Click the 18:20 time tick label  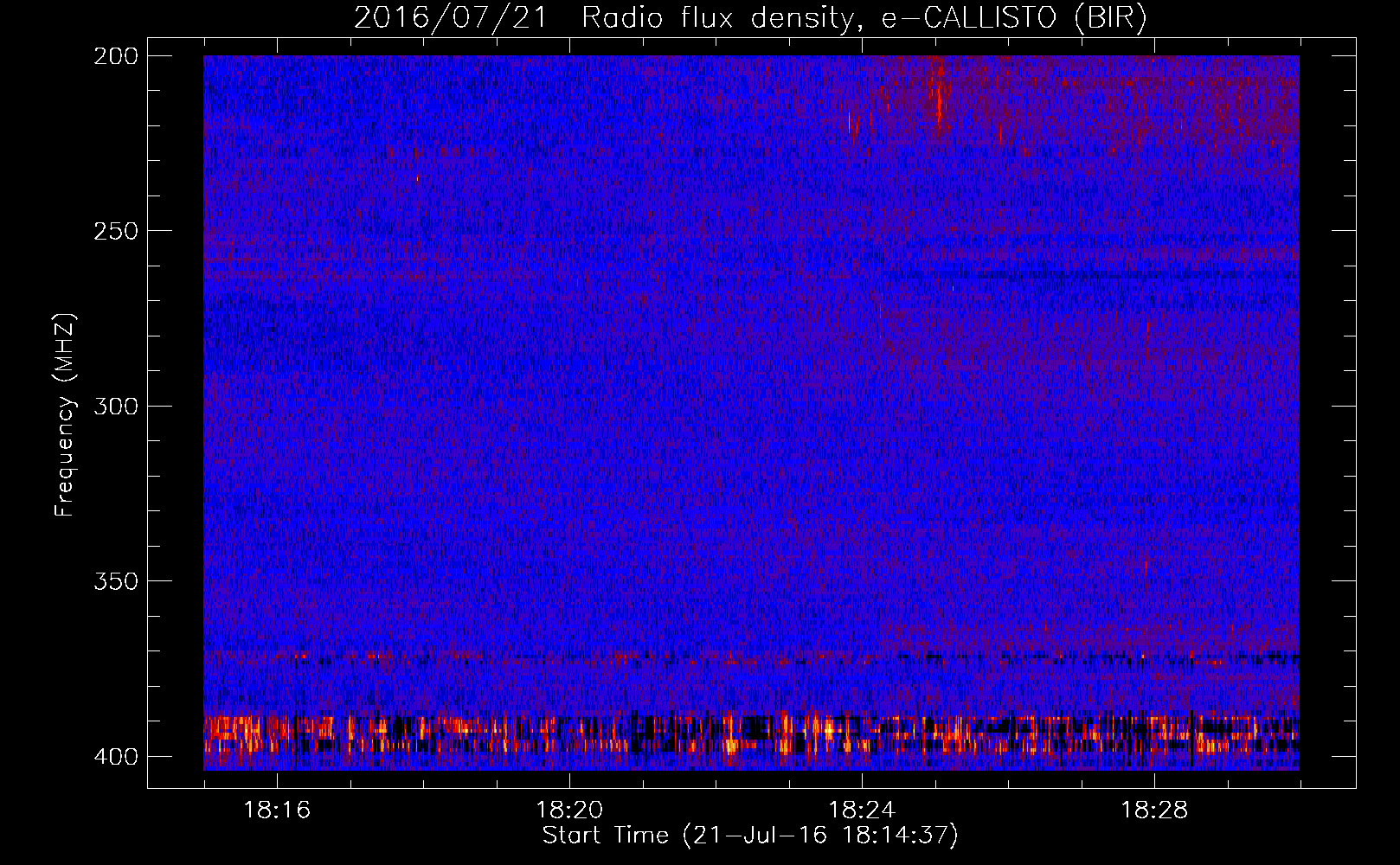pyautogui.click(x=569, y=811)
